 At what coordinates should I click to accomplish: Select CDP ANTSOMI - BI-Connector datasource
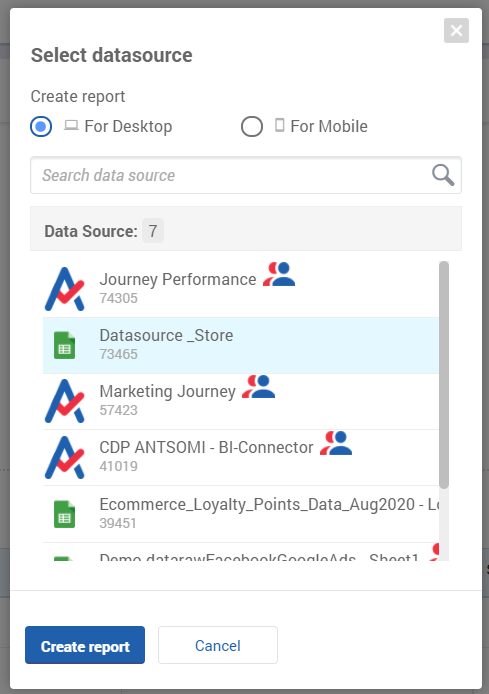click(241, 458)
